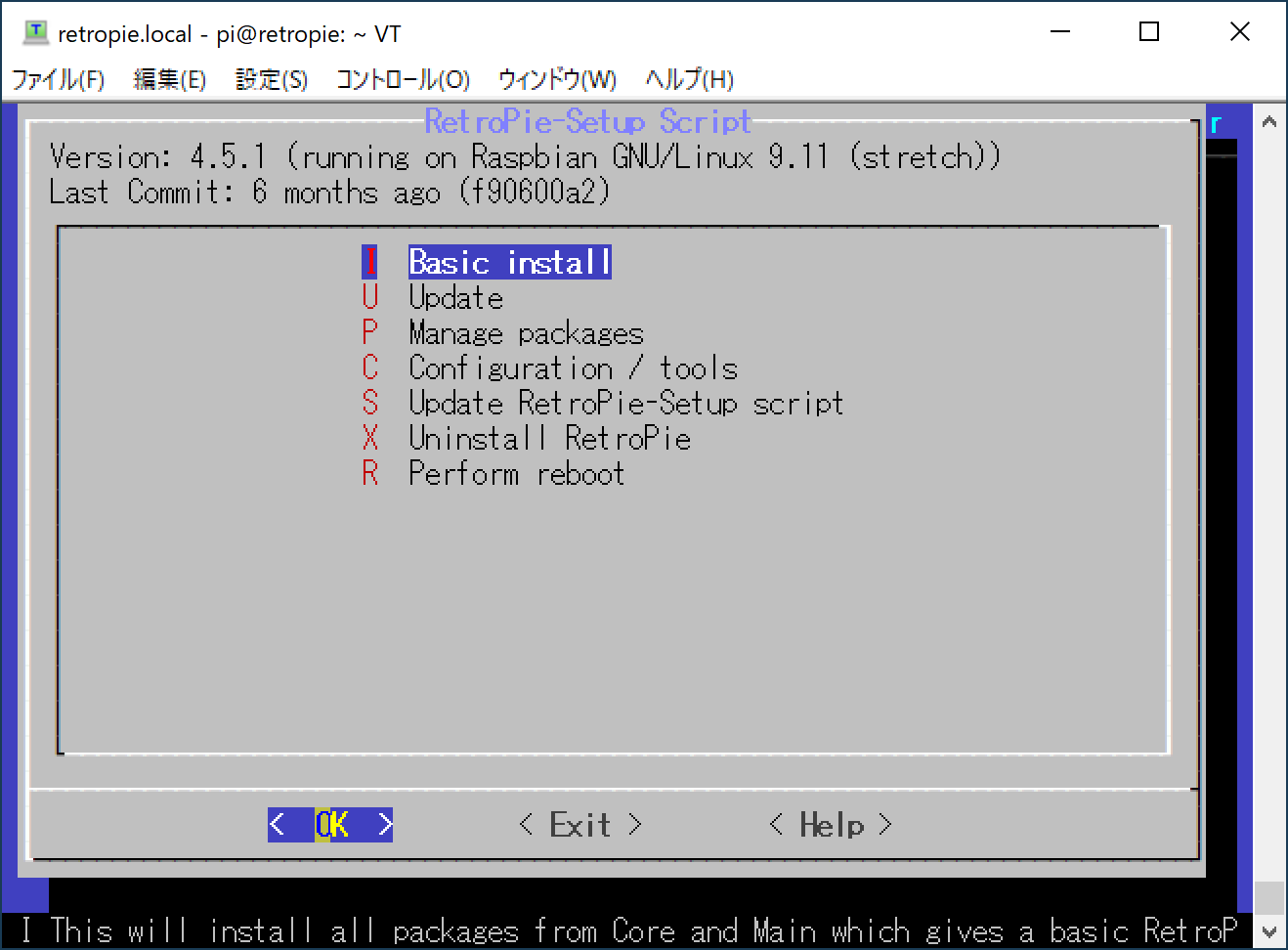Open the ウィンドウ(W) menu
The width and height of the screenshot is (1288, 950).
tap(554, 79)
